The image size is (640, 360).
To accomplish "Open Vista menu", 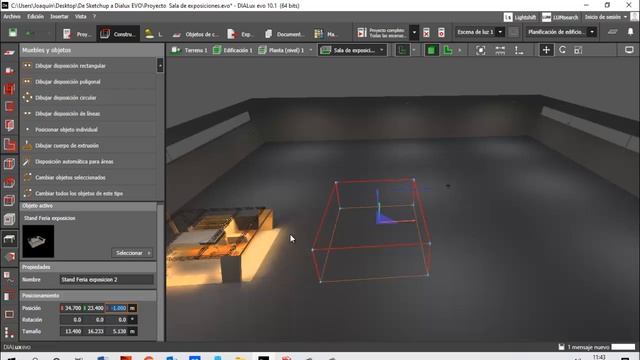I will pos(80,16).
